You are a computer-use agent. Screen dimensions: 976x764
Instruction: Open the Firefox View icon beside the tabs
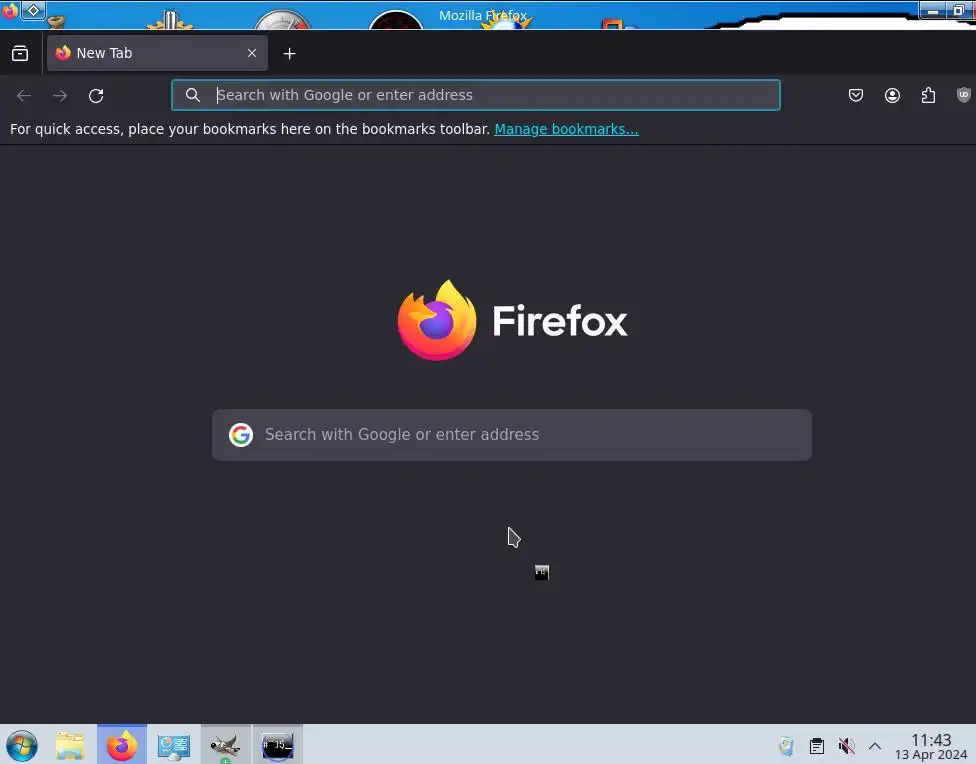(x=20, y=54)
